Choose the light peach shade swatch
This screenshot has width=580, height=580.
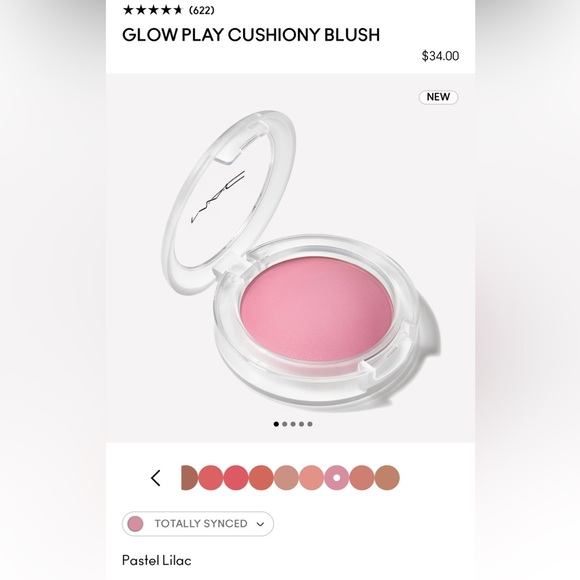(311, 478)
